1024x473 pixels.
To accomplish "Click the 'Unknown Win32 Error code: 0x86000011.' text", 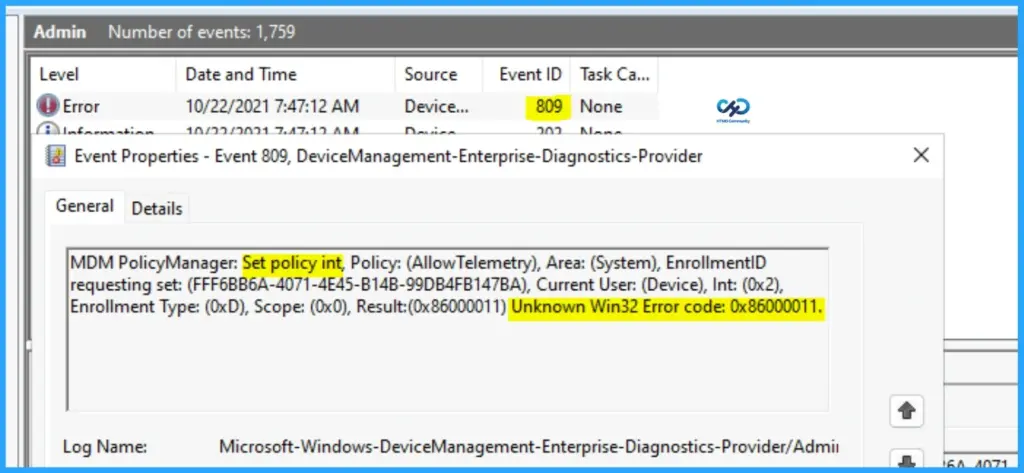I will 667,308.
